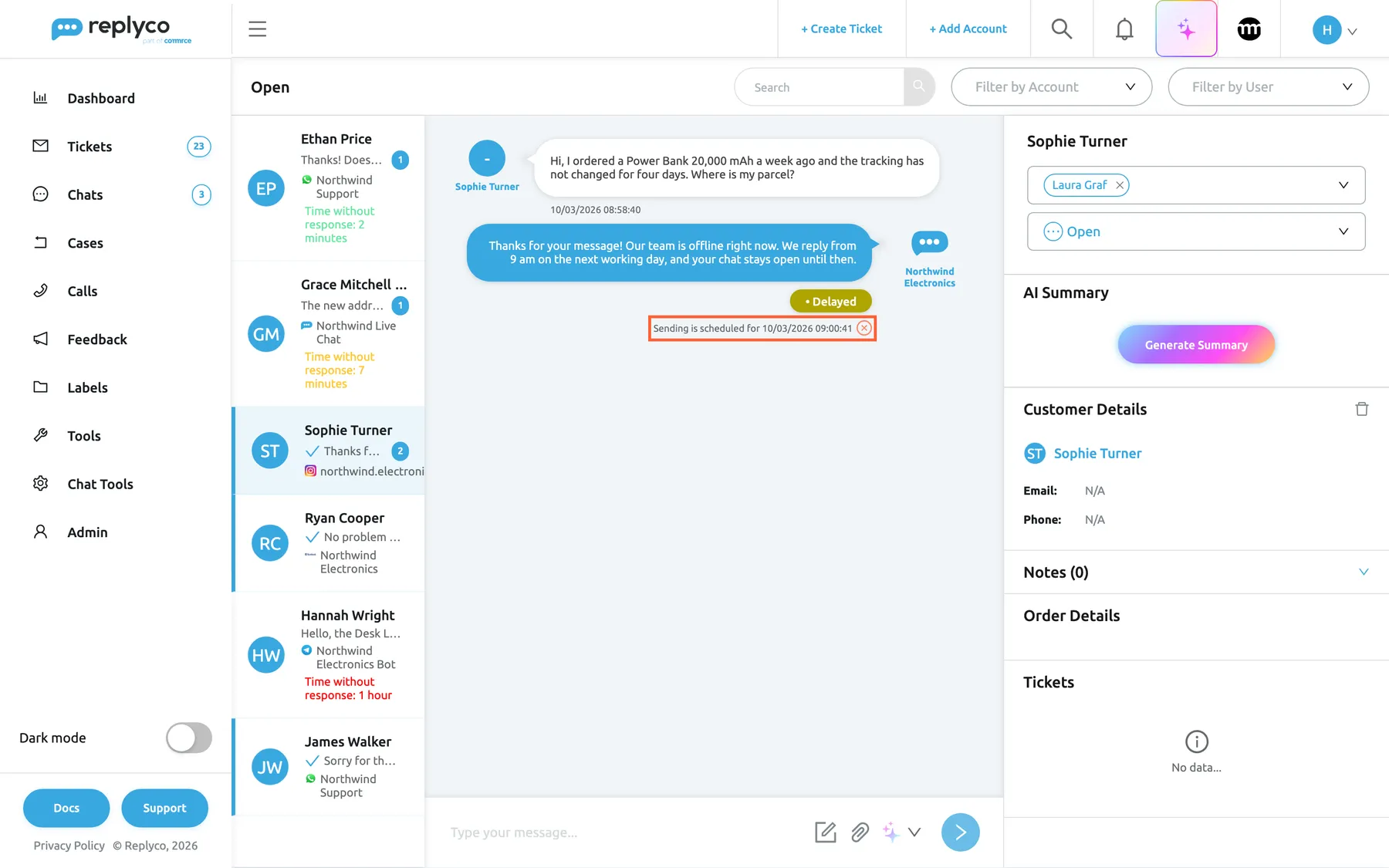The height and width of the screenshot is (868, 1389).
Task: Cancel the scheduled sending with the red X
Action: [864, 328]
